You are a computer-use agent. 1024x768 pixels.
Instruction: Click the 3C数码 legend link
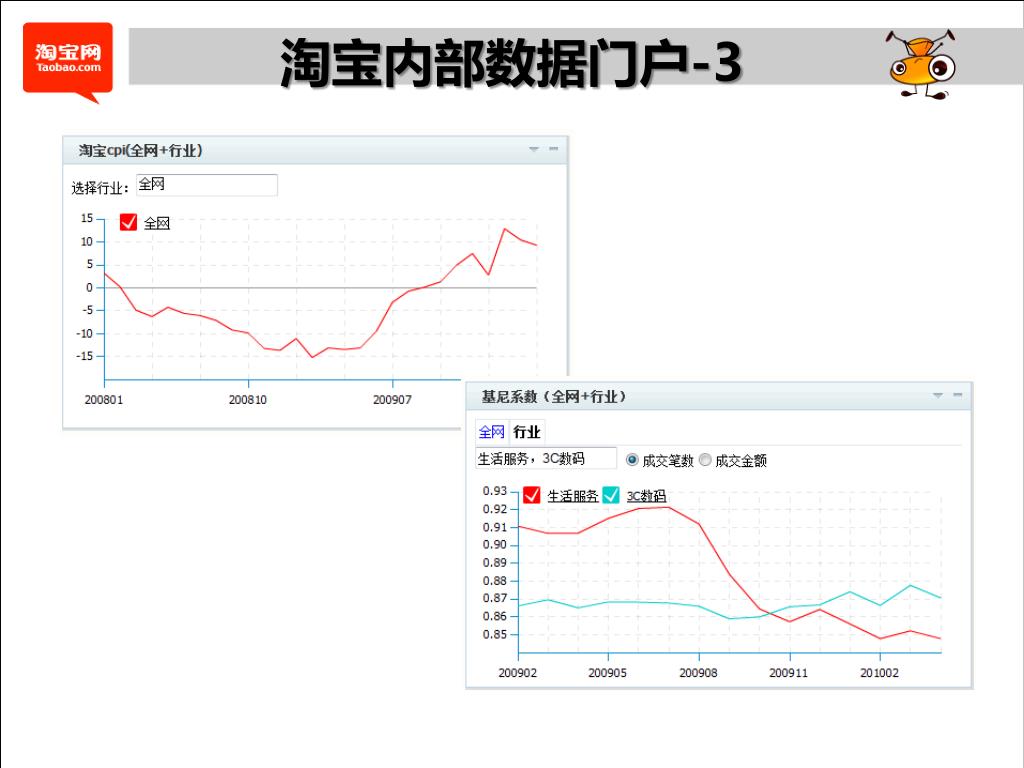coord(646,496)
